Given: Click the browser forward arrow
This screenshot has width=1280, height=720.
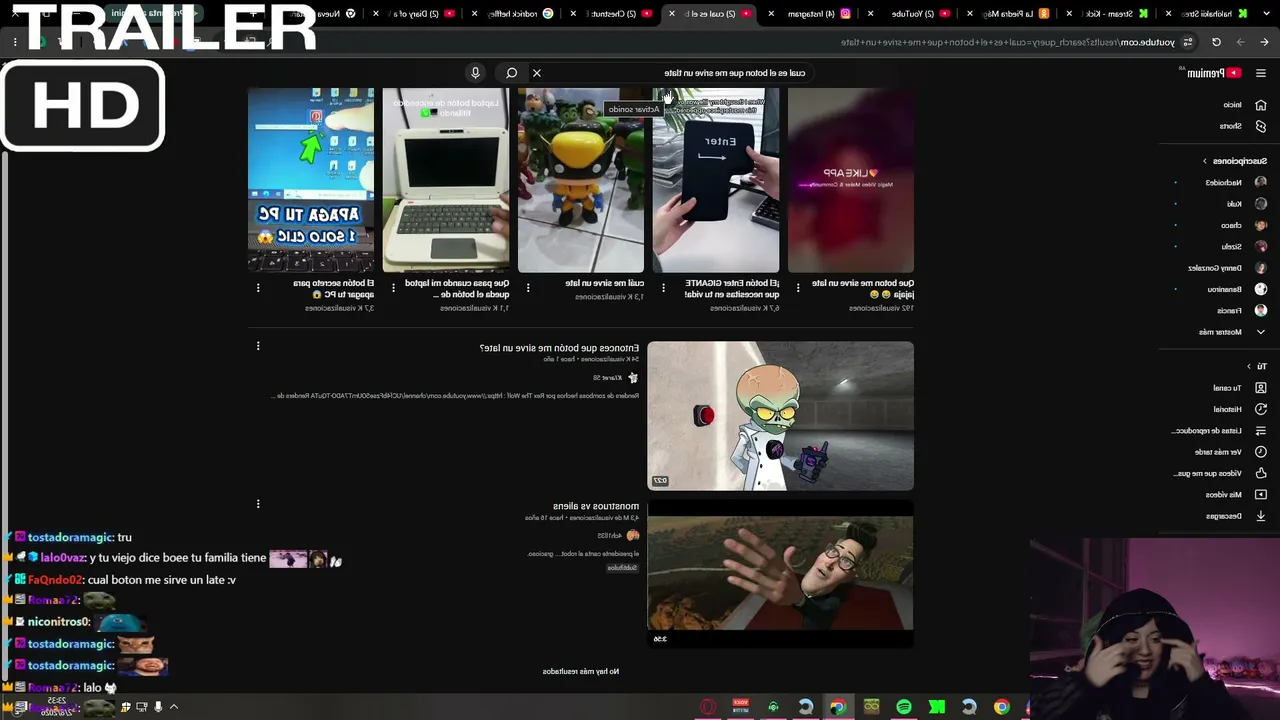Looking at the screenshot, I should click(x=1240, y=42).
